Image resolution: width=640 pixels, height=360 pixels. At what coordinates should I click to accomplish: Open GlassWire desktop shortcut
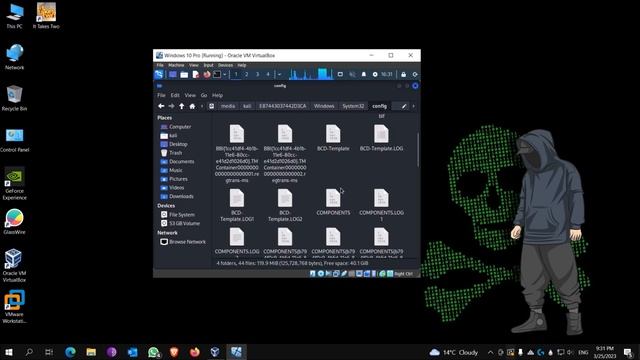pyautogui.click(x=14, y=222)
